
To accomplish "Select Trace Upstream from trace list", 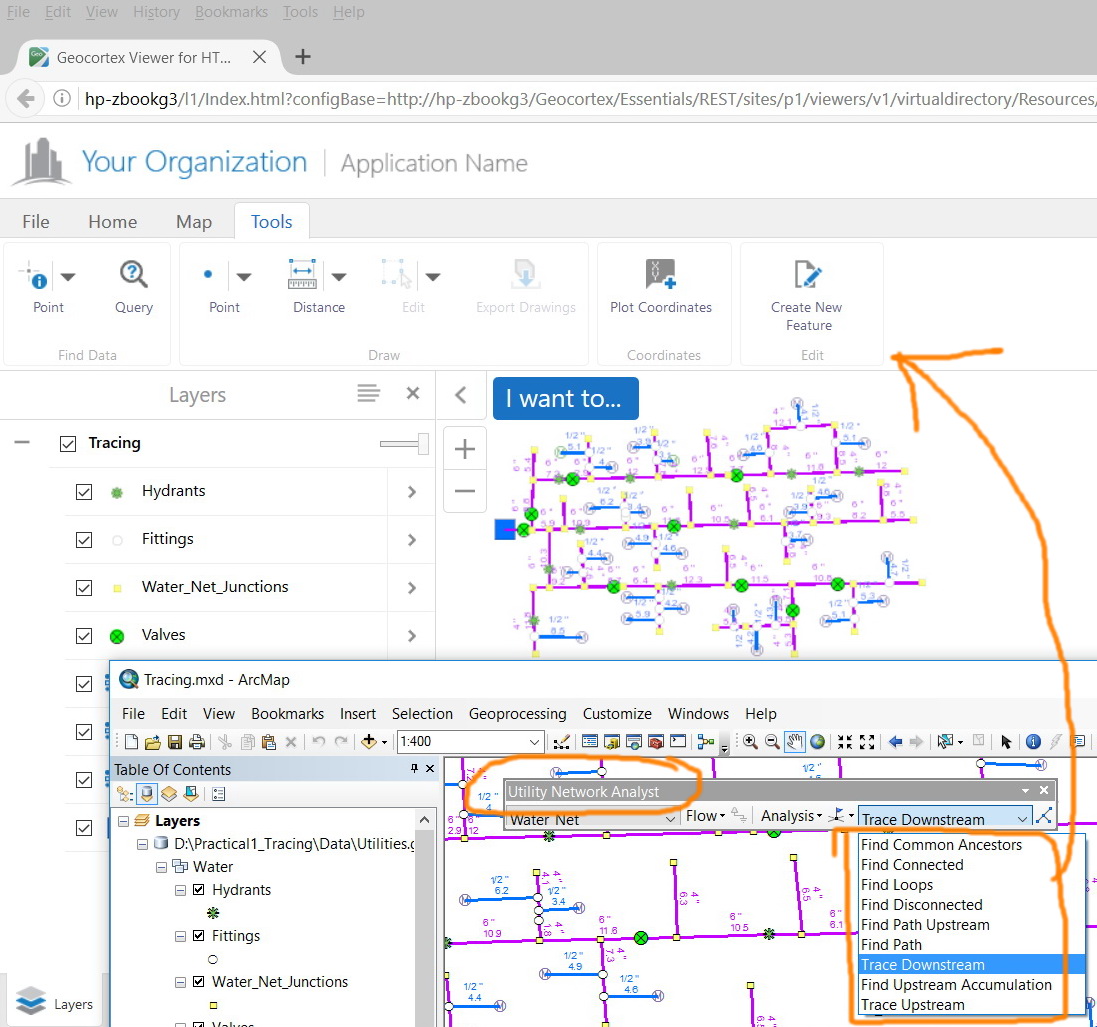I will (912, 1005).
